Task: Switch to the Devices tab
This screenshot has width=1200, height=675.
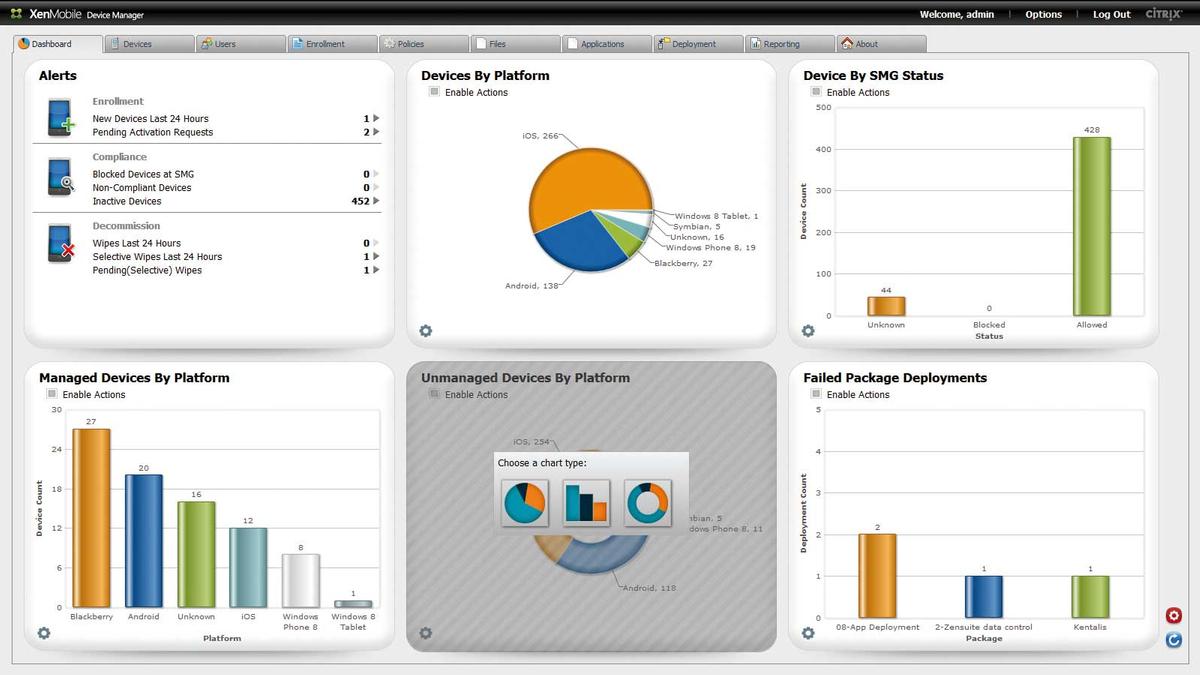Action: (x=149, y=44)
